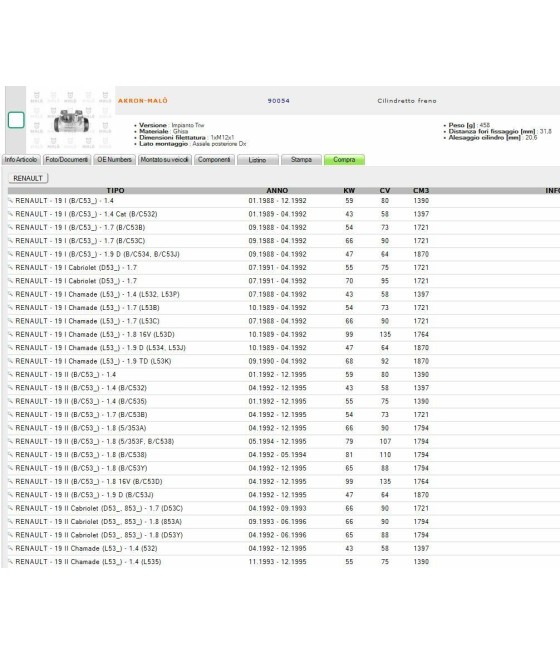Click the magnifier icon for 19 II Chamade 1.4 (532)
The image size is (560, 655).
[x=11, y=548]
